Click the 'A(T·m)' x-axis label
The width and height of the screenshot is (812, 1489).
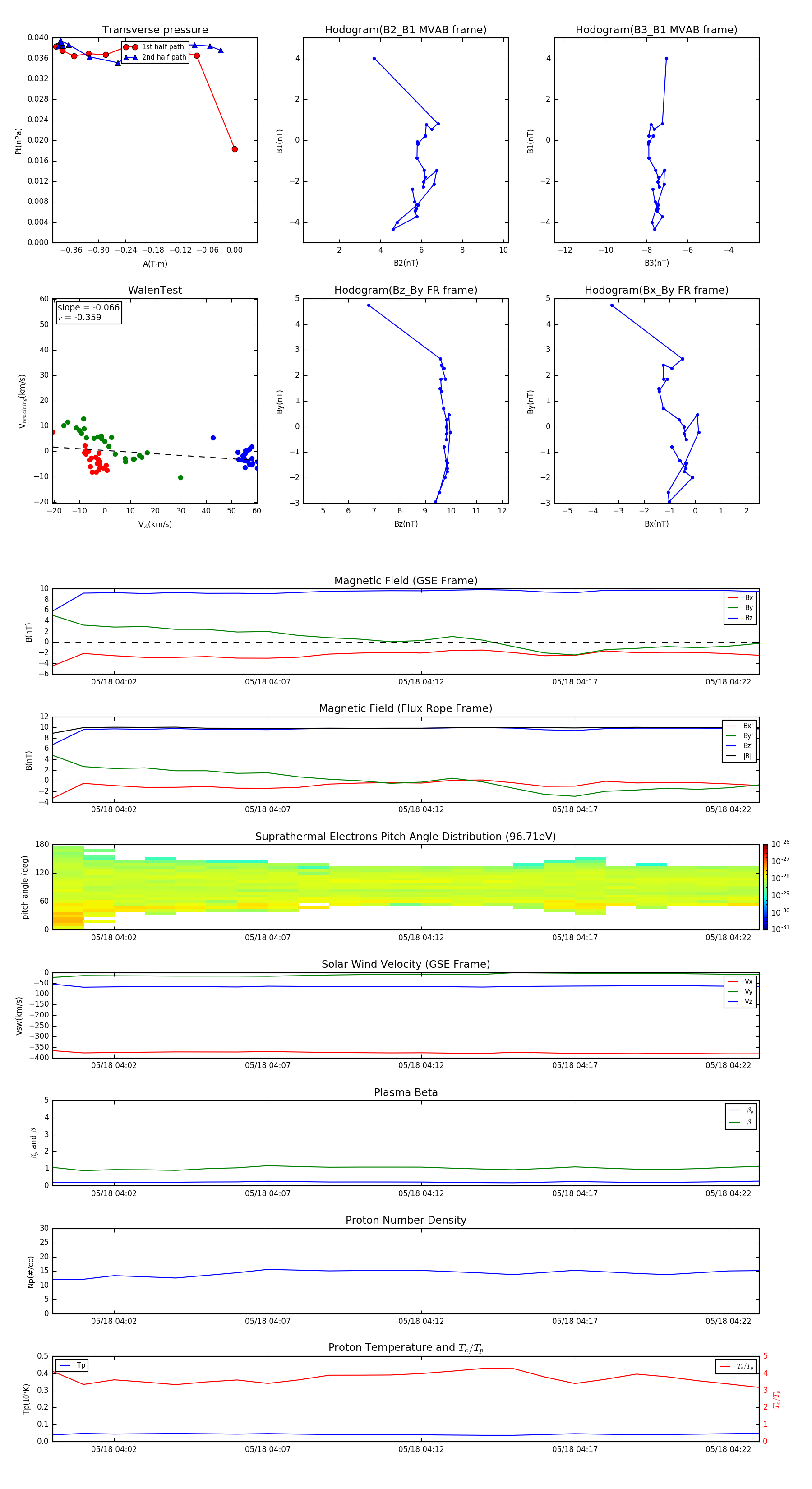(155, 264)
